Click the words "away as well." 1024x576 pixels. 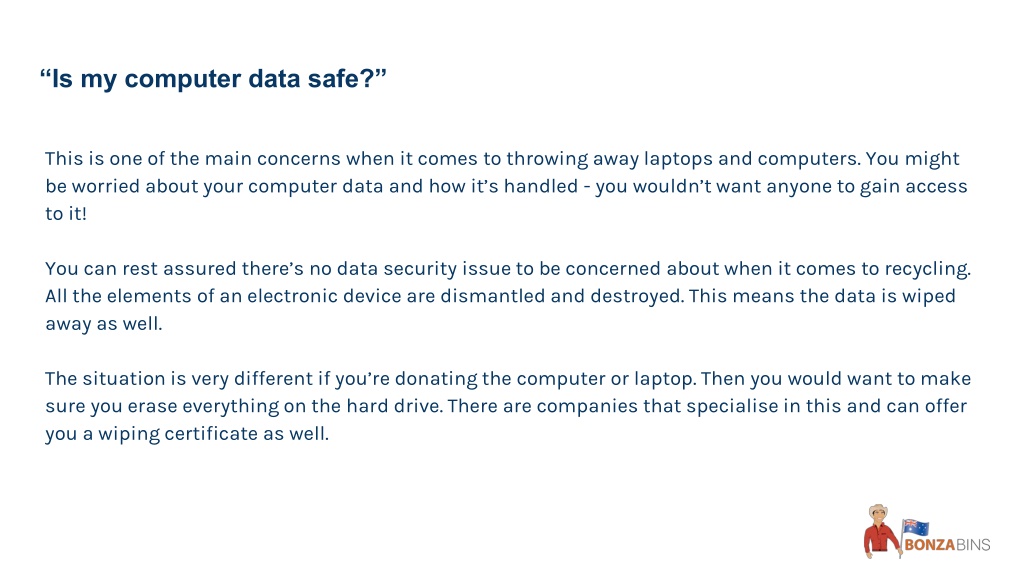(103, 324)
